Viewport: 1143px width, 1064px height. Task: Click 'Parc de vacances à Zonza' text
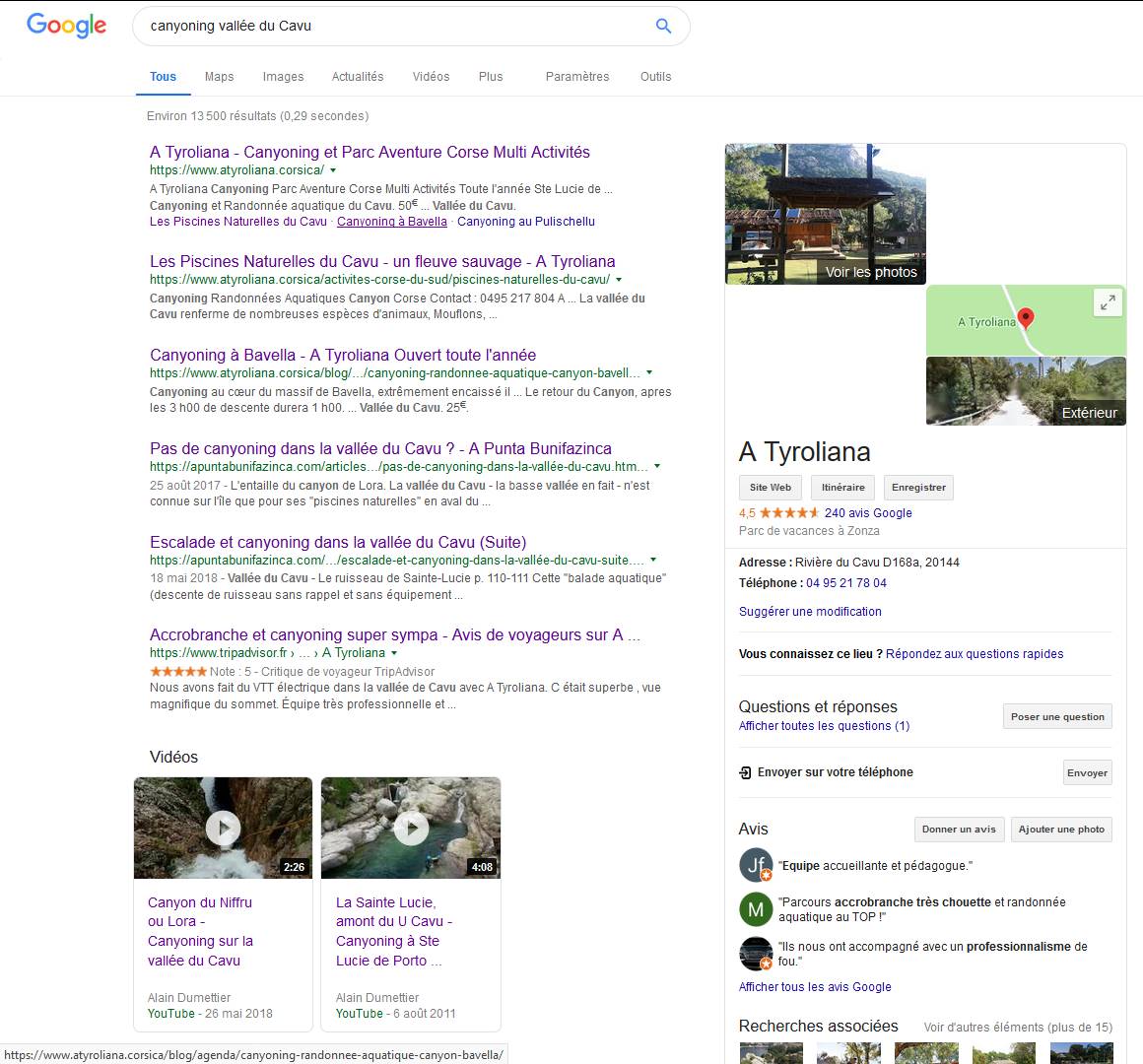click(809, 531)
